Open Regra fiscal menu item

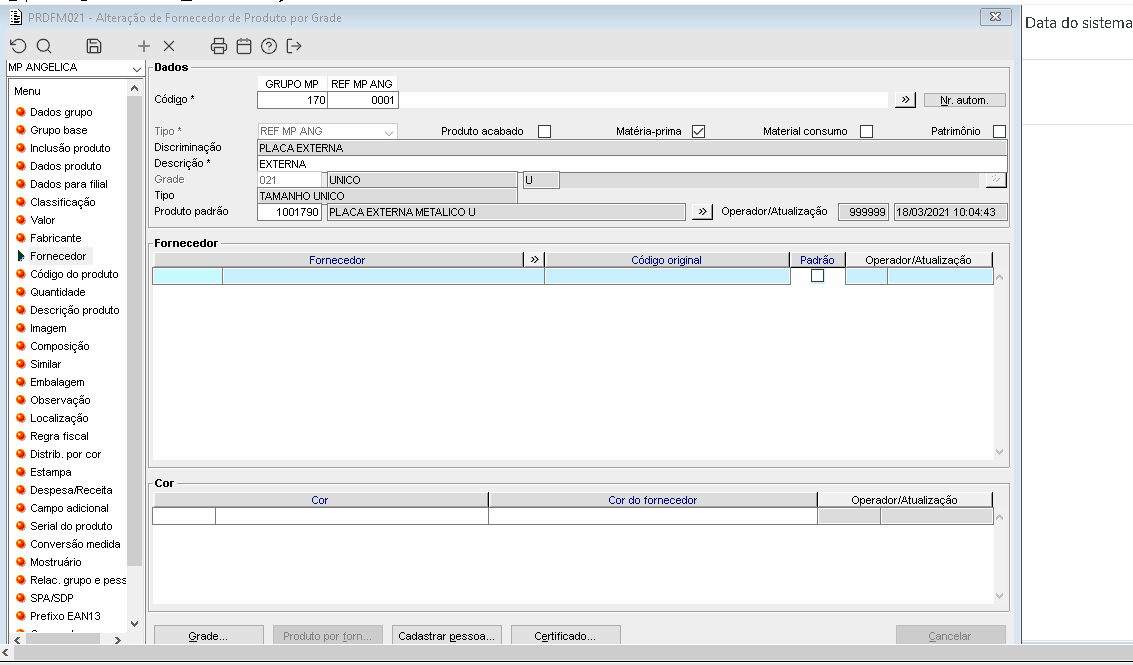(59, 437)
